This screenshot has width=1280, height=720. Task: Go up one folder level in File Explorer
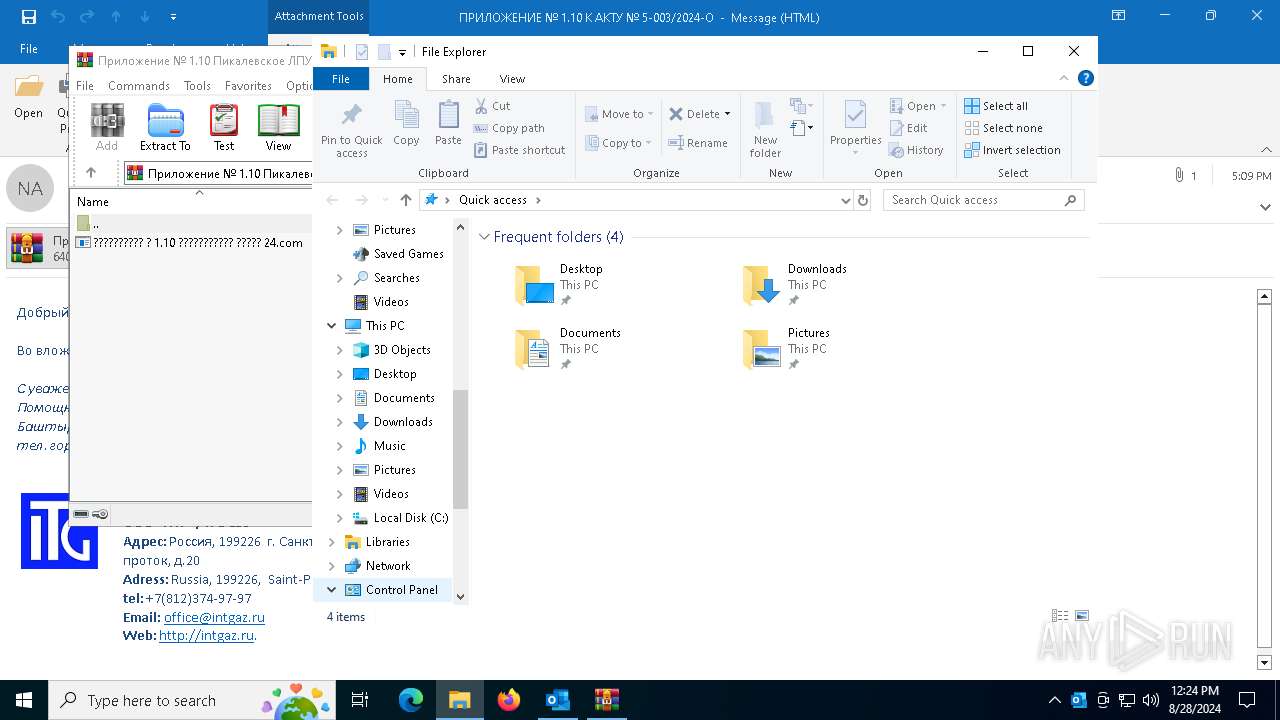pyautogui.click(x=406, y=200)
